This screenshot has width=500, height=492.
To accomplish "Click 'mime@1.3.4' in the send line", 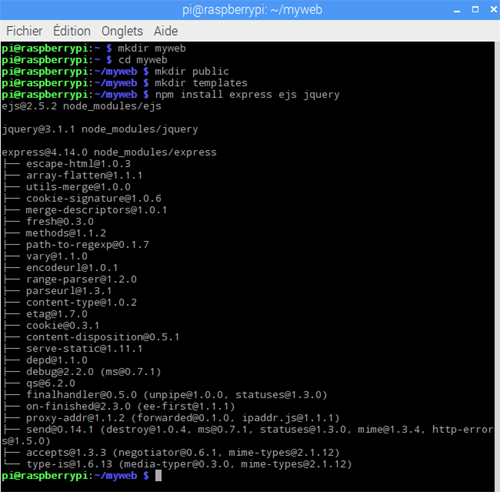I will point(389,430).
